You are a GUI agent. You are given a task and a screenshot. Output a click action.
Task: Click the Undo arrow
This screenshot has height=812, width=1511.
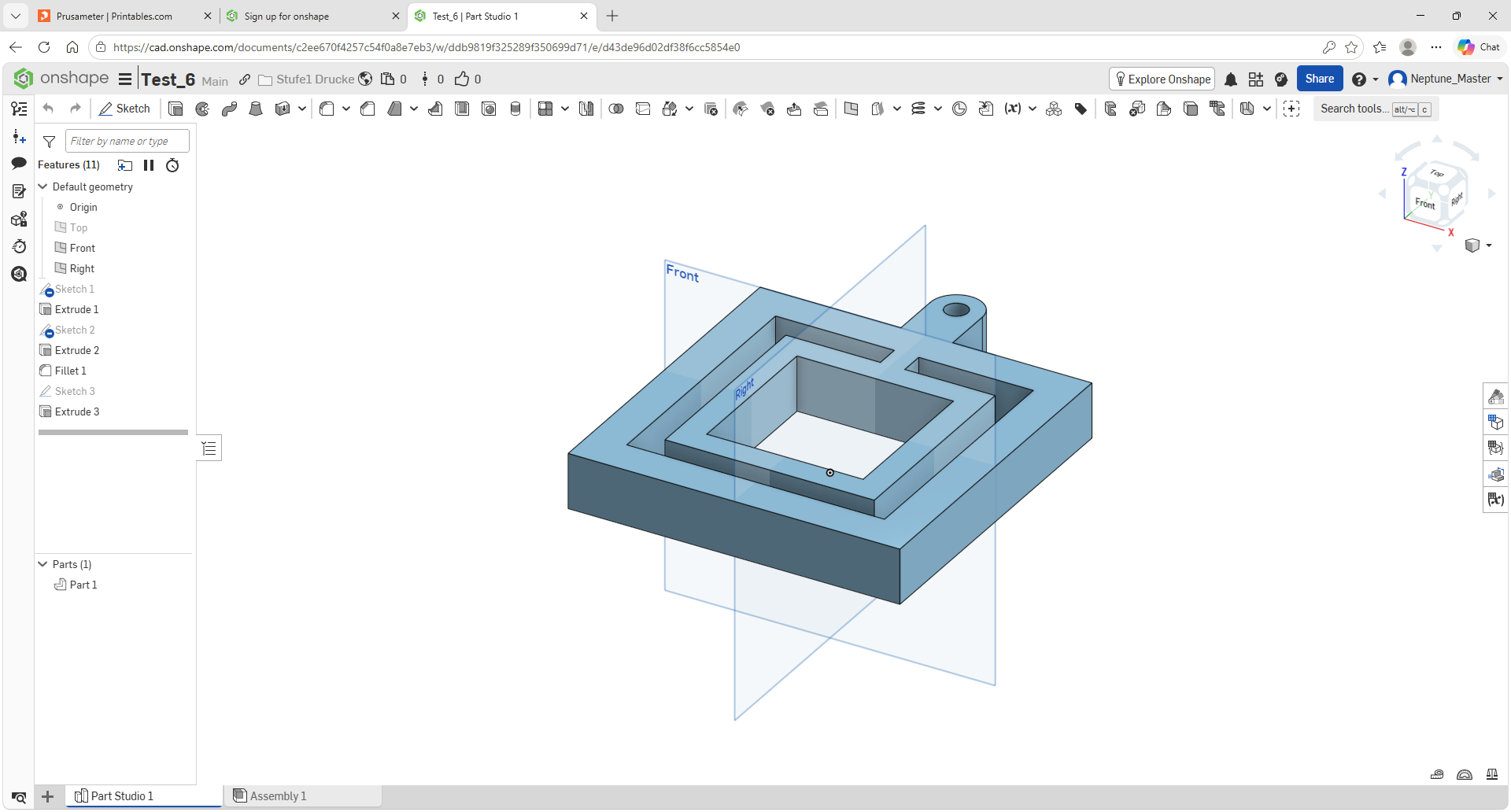point(49,109)
